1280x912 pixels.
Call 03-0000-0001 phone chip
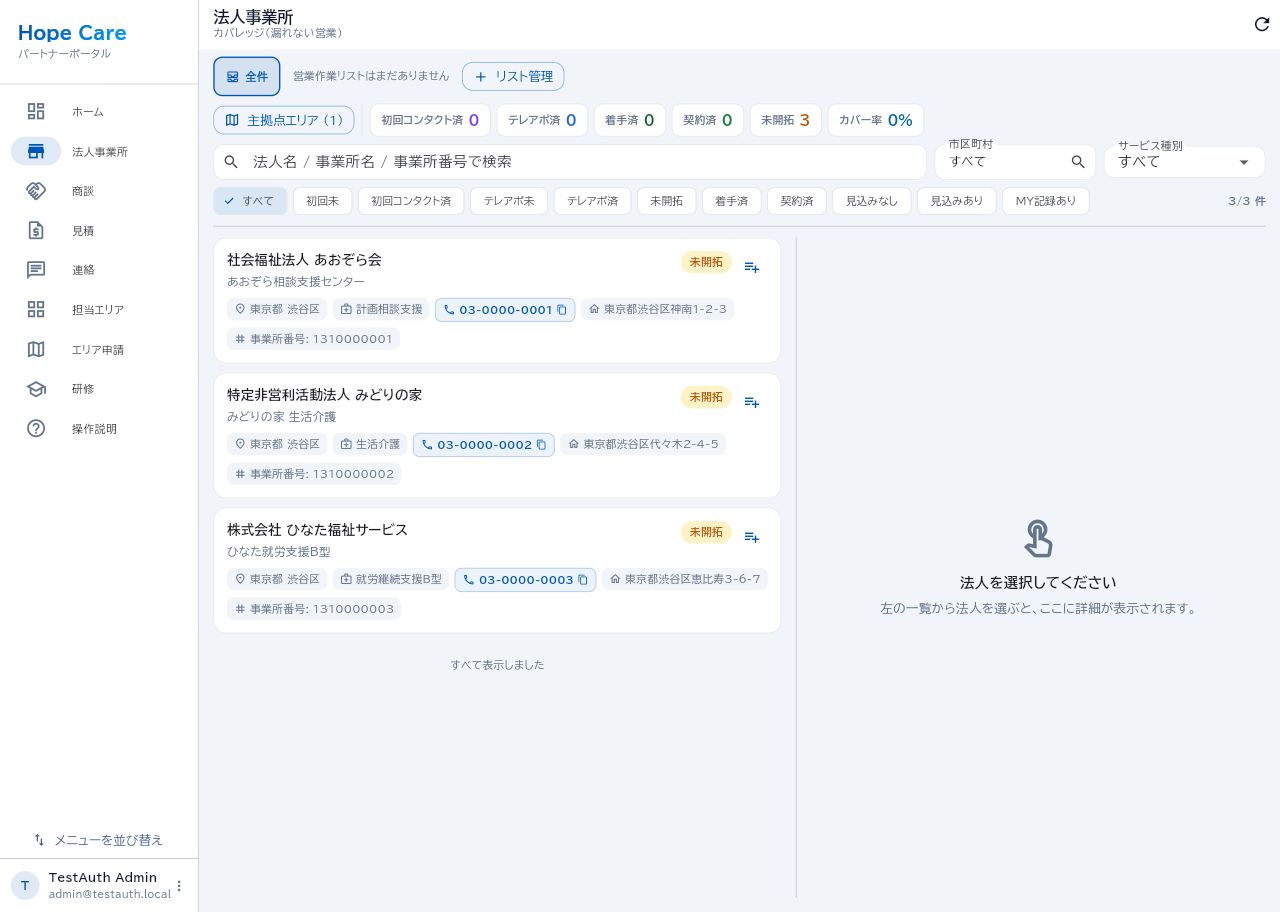(x=505, y=310)
